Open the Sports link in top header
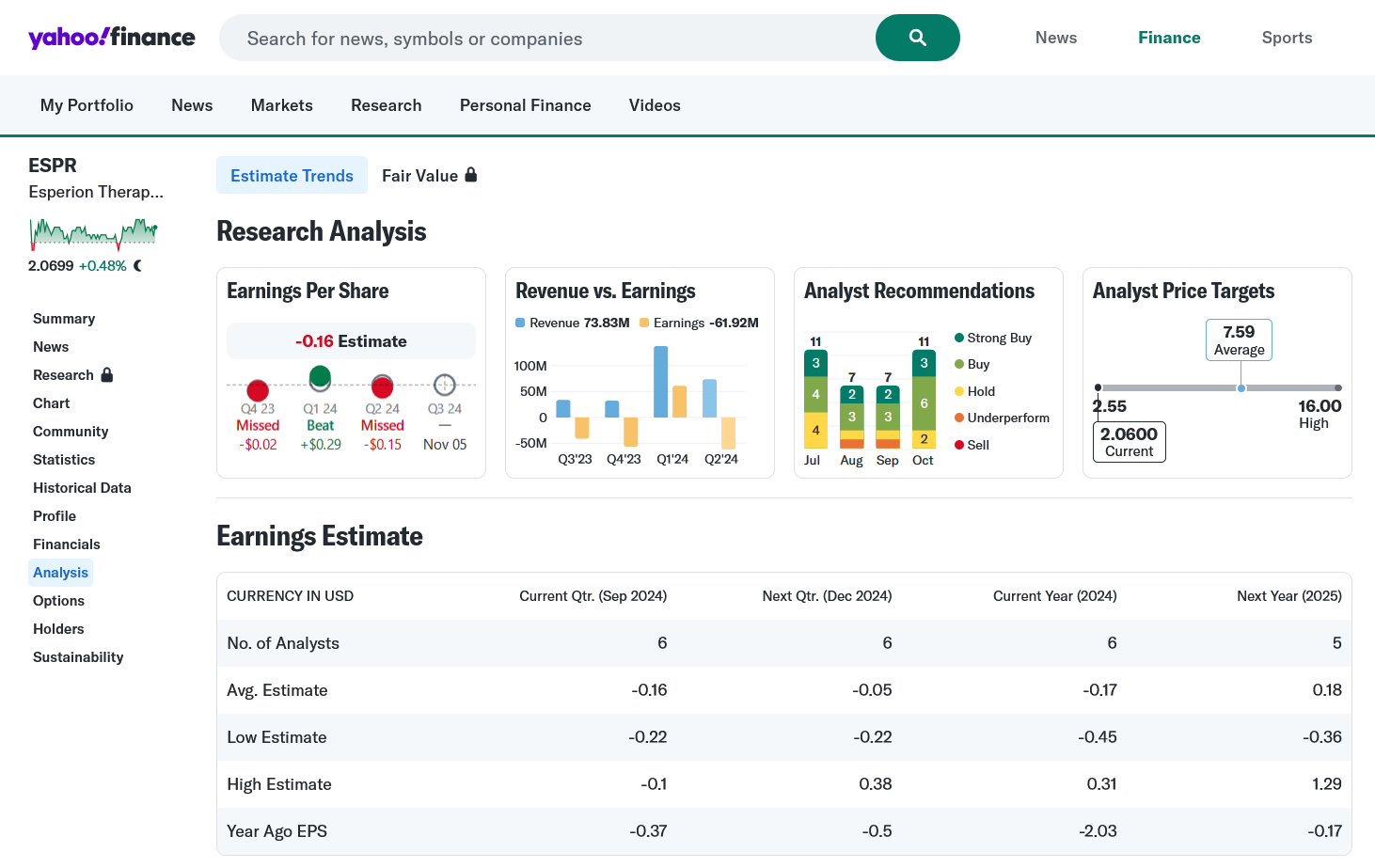 [x=1287, y=38]
